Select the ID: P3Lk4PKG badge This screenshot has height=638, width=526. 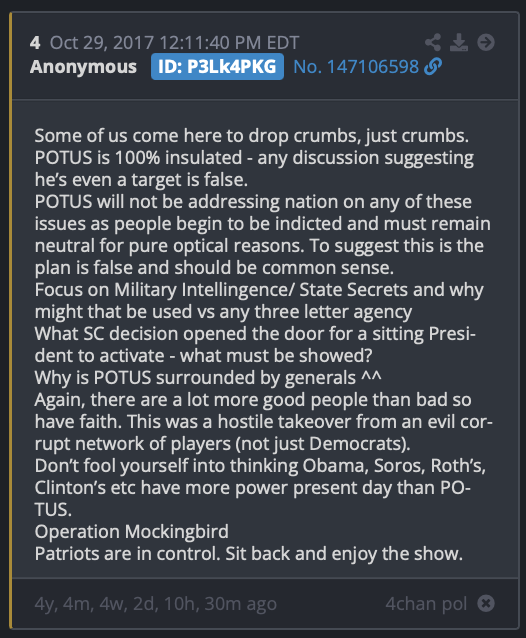217,67
